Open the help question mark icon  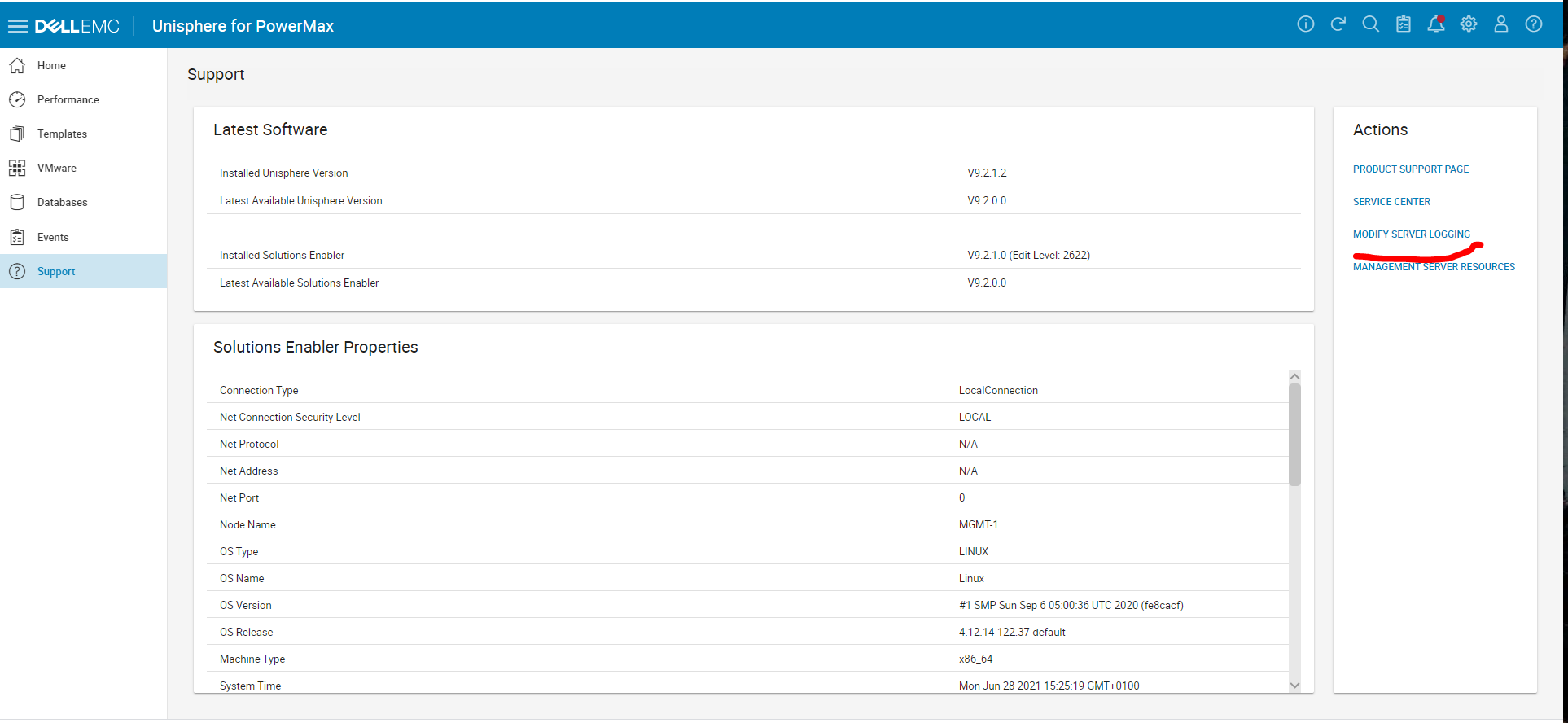coord(1534,24)
